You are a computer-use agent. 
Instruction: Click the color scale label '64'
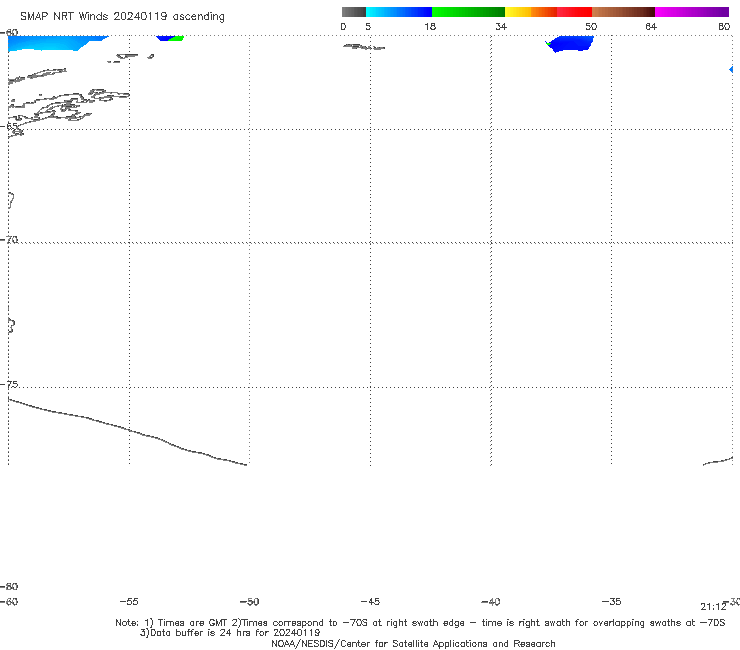(651, 26)
